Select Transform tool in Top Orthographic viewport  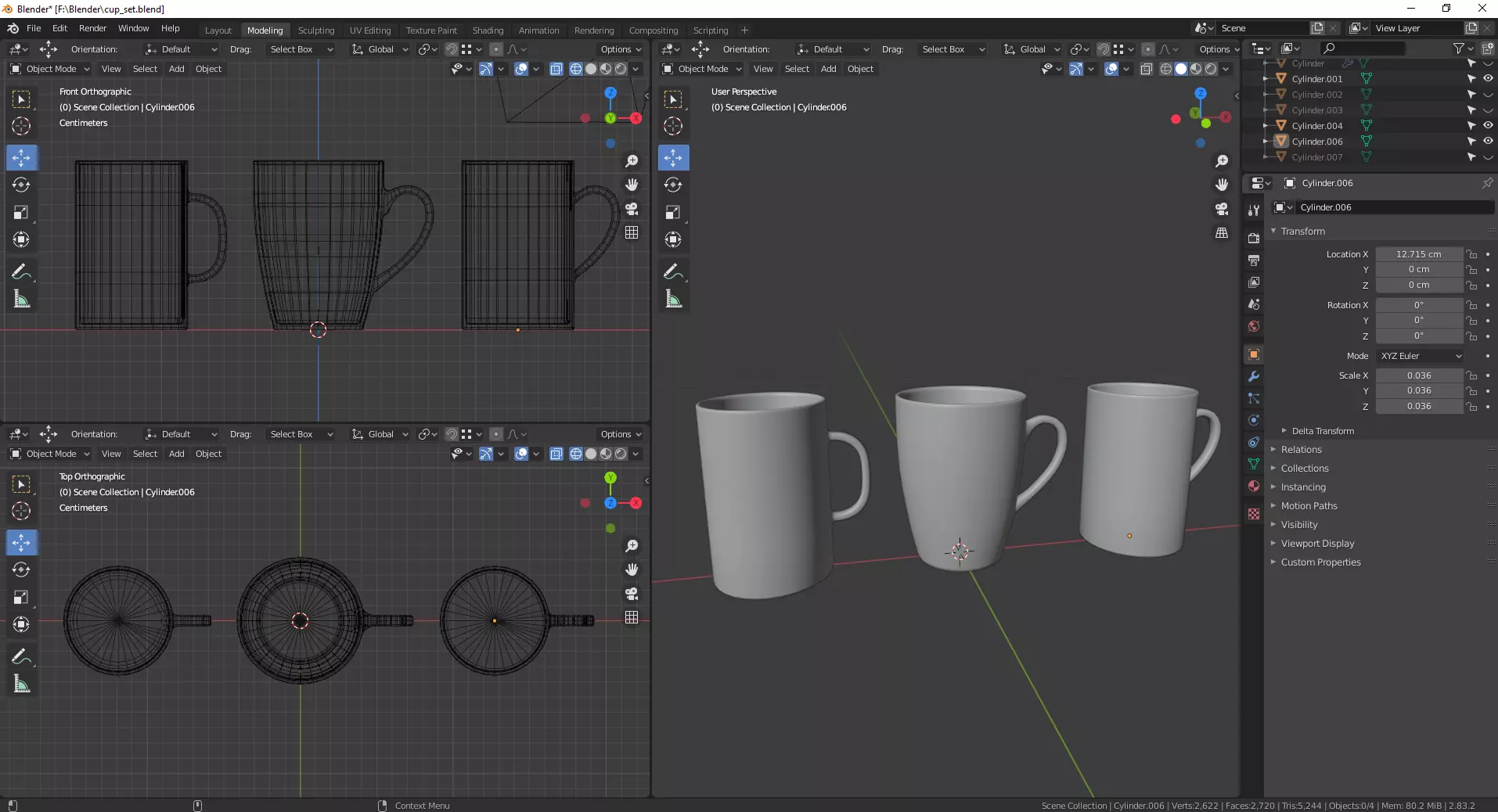coord(21,624)
